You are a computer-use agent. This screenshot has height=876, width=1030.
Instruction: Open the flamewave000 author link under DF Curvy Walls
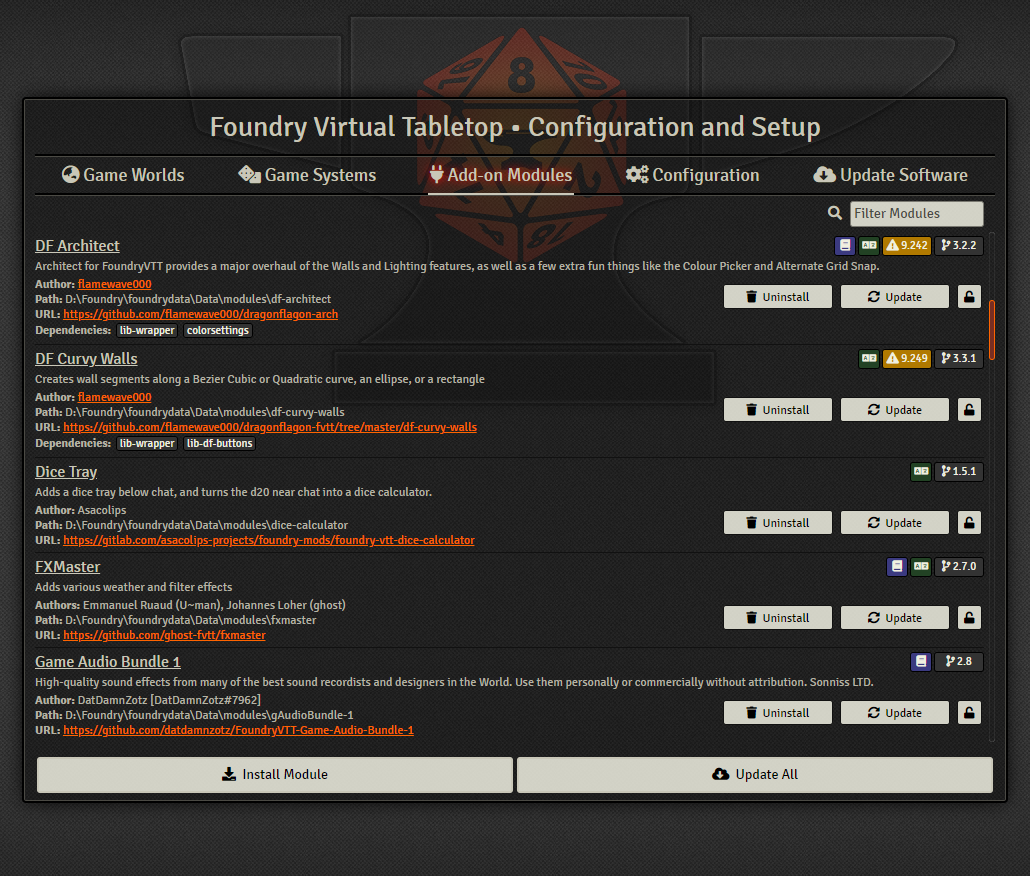pyautogui.click(x=114, y=397)
